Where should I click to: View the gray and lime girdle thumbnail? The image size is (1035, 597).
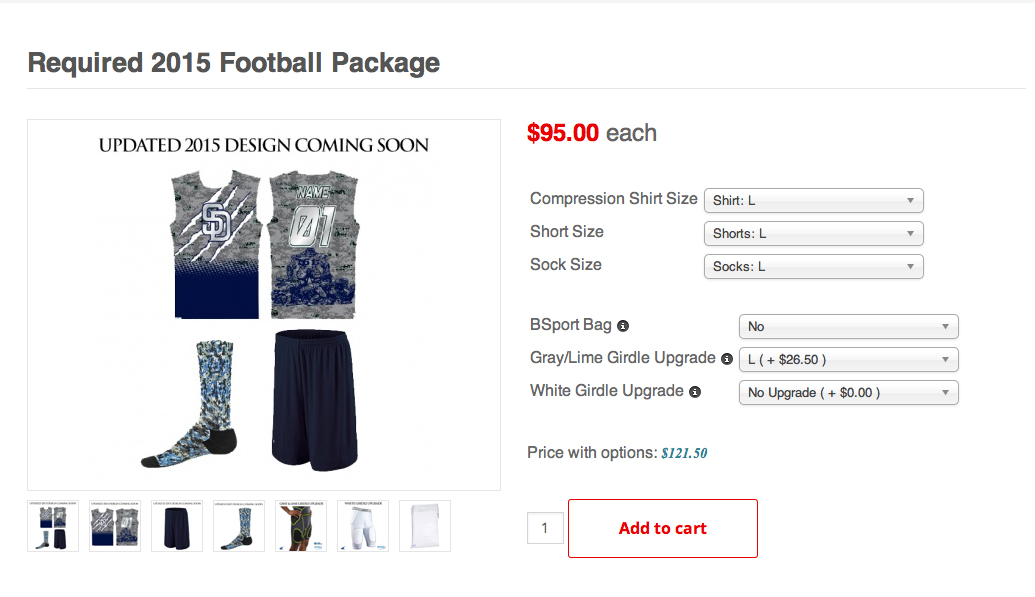click(x=301, y=526)
